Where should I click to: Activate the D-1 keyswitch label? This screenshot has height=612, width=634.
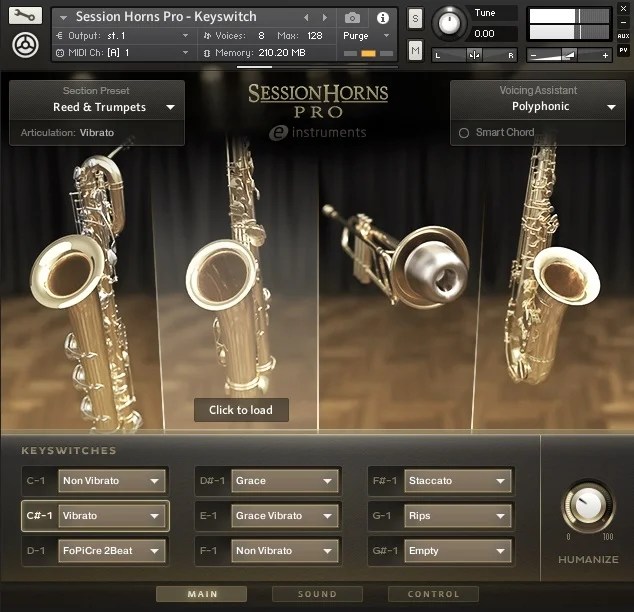36,551
